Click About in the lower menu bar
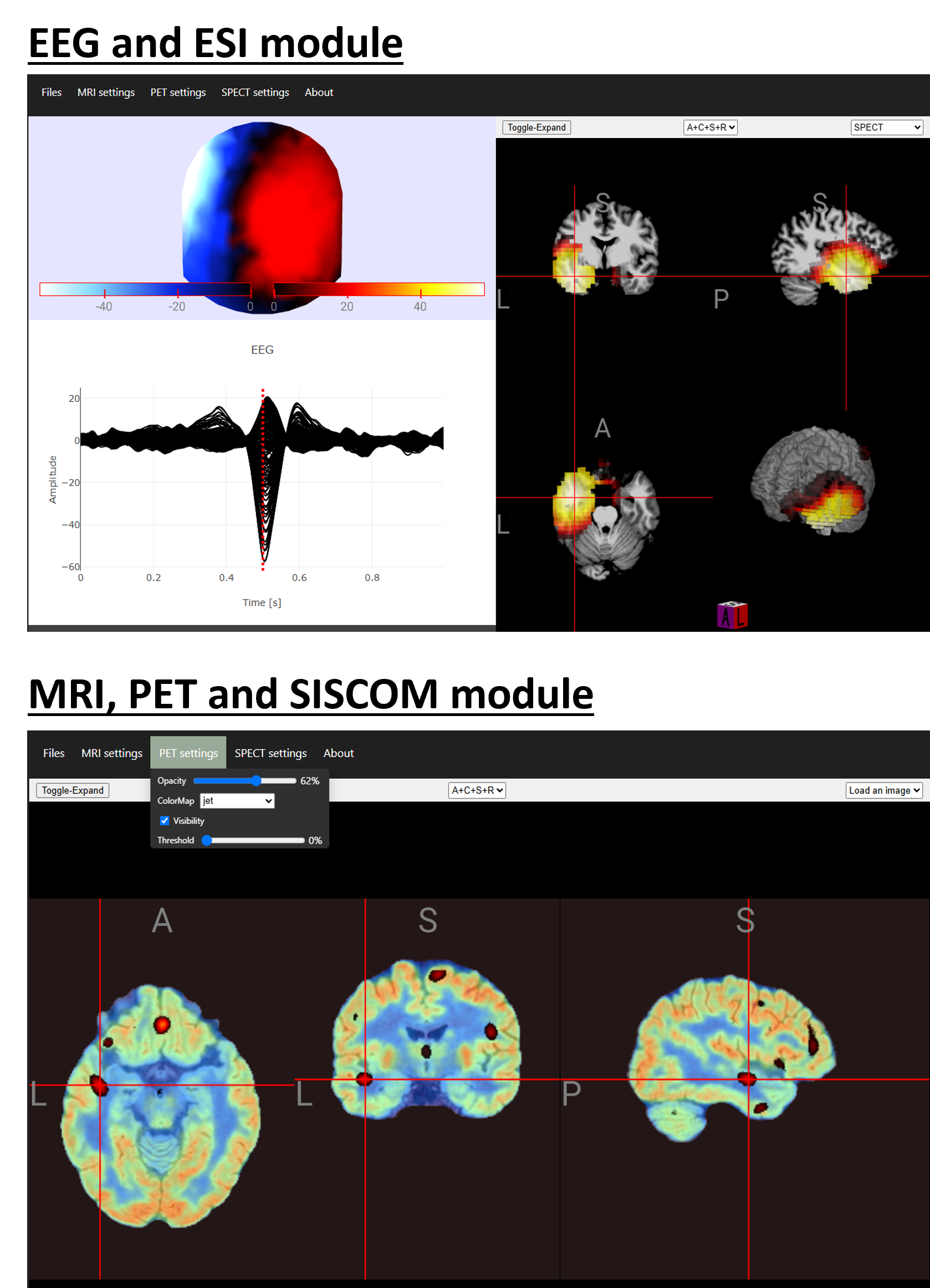The height and width of the screenshot is (1288, 930). coord(339,753)
